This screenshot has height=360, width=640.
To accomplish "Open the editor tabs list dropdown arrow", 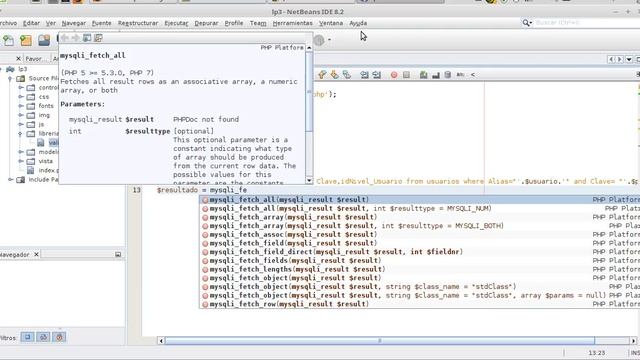I will click(x=629, y=60).
